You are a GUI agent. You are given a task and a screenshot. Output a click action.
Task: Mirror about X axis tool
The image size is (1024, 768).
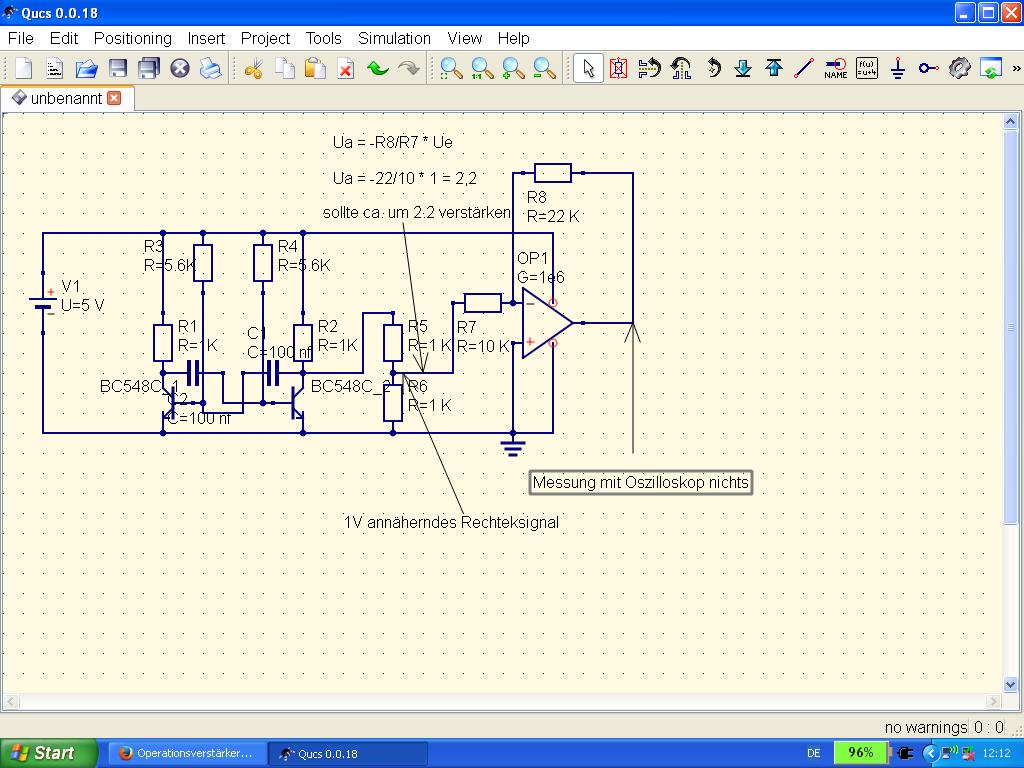point(650,68)
